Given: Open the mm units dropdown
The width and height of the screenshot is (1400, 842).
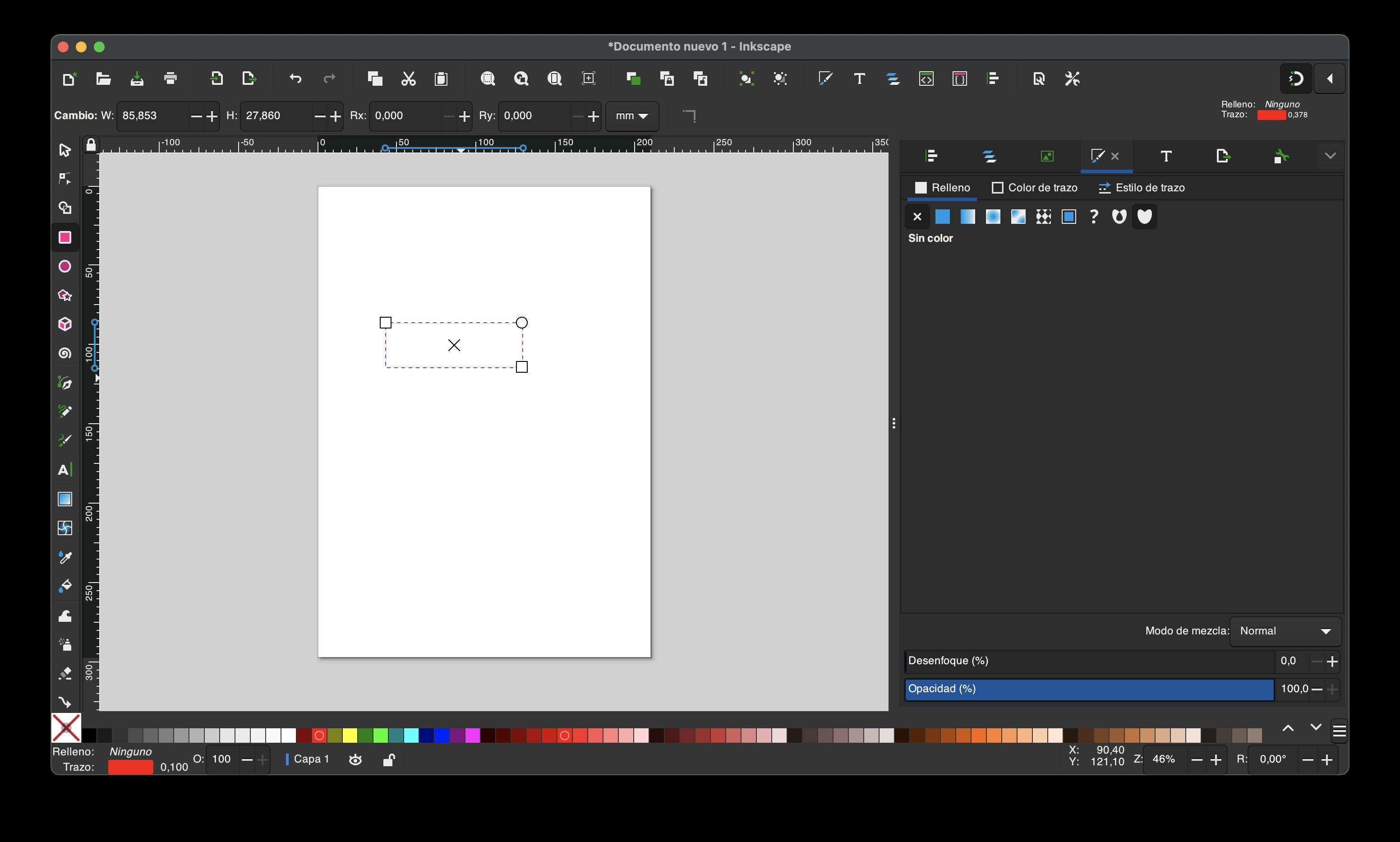Looking at the screenshot, I should click(632, 116).
